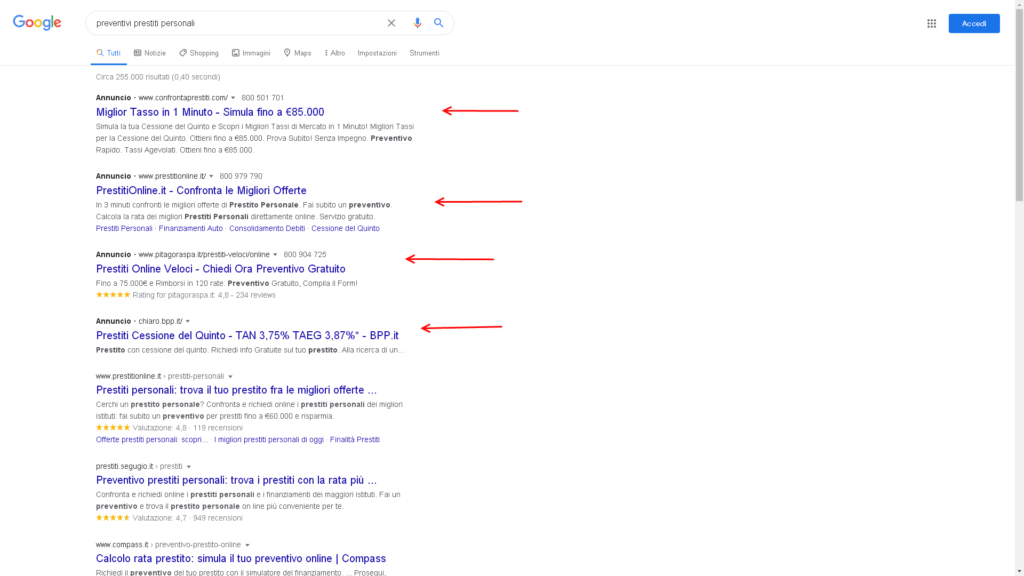Screen dimensions: 1024x576
Task: Click the Accedi sign-in button
Action: pyautogui.click(x=974, y=24)
